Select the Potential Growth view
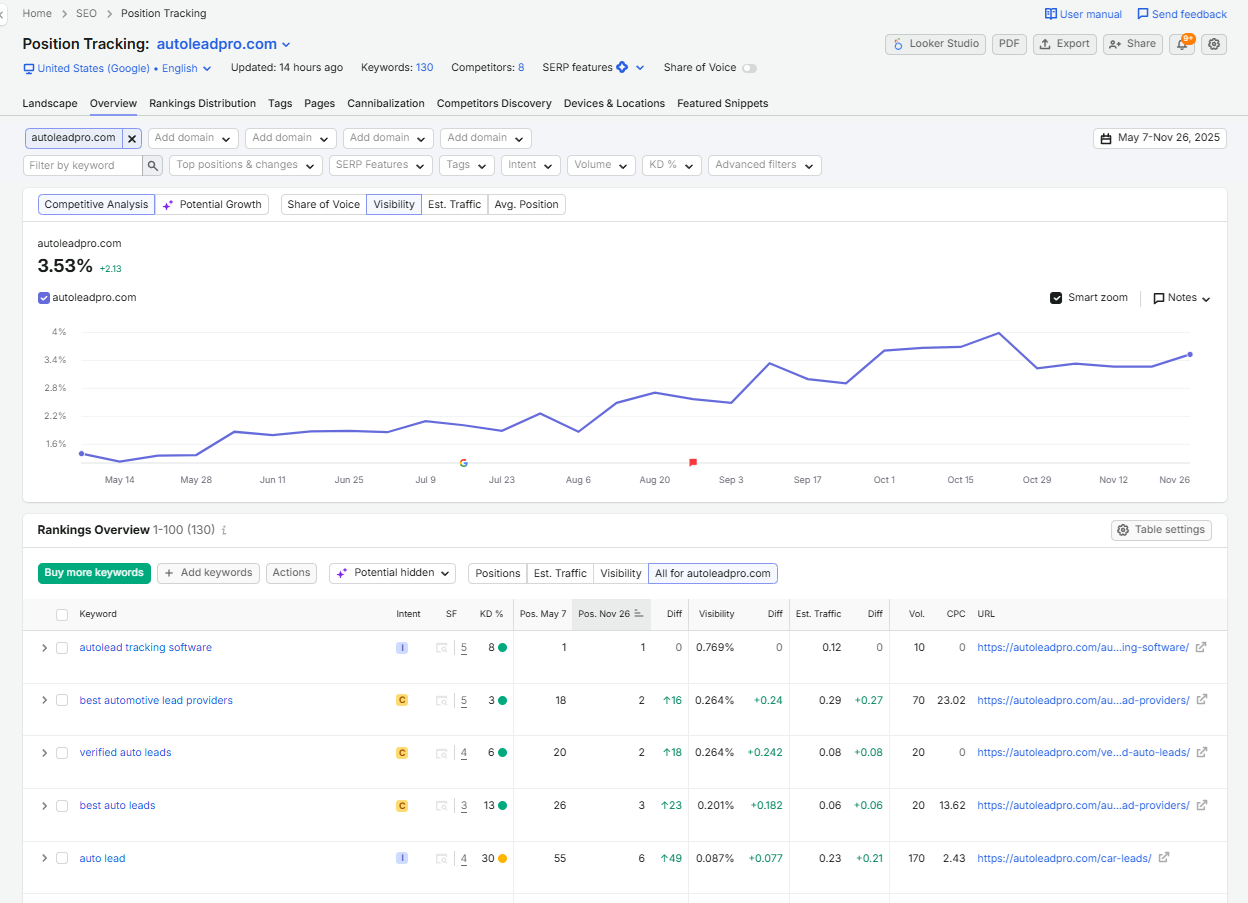 click(212, 205)
